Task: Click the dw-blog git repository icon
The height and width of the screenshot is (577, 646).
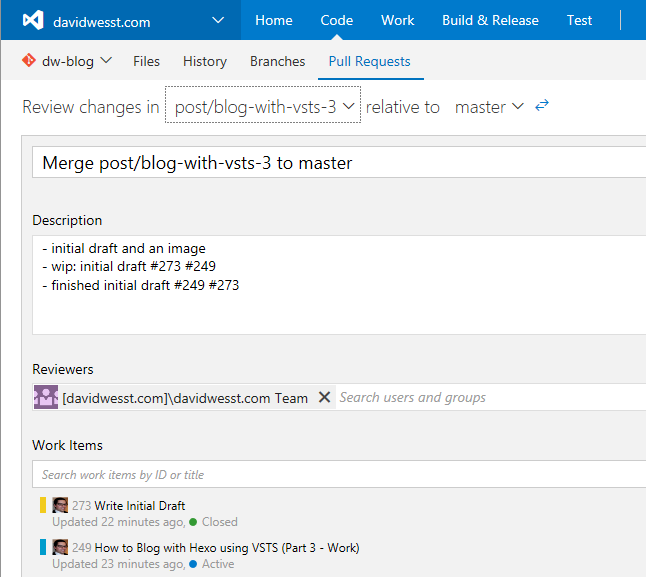Action: pyautogui.click(x=29, y=60)
